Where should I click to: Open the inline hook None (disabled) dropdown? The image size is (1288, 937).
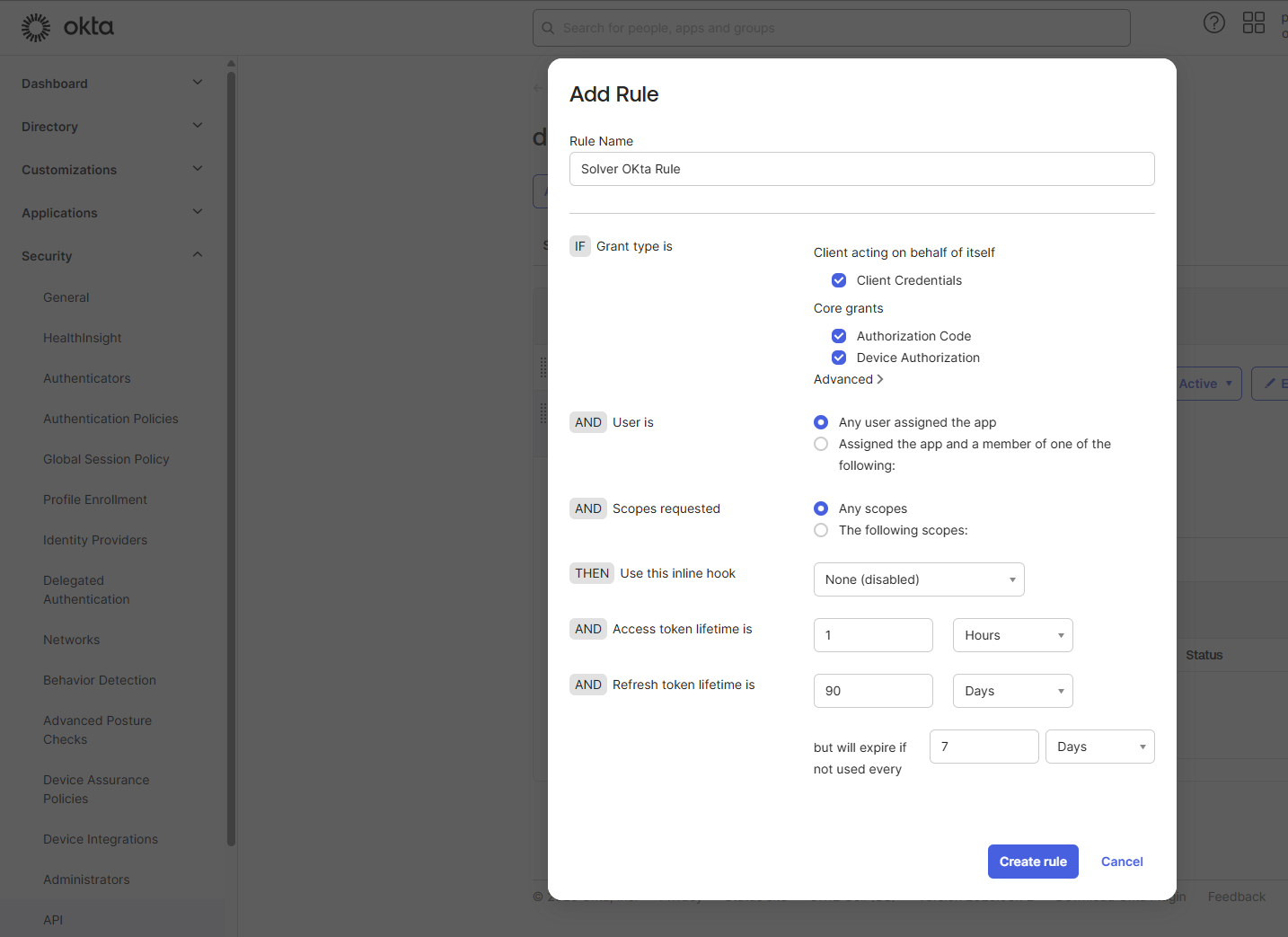(918, 579)
